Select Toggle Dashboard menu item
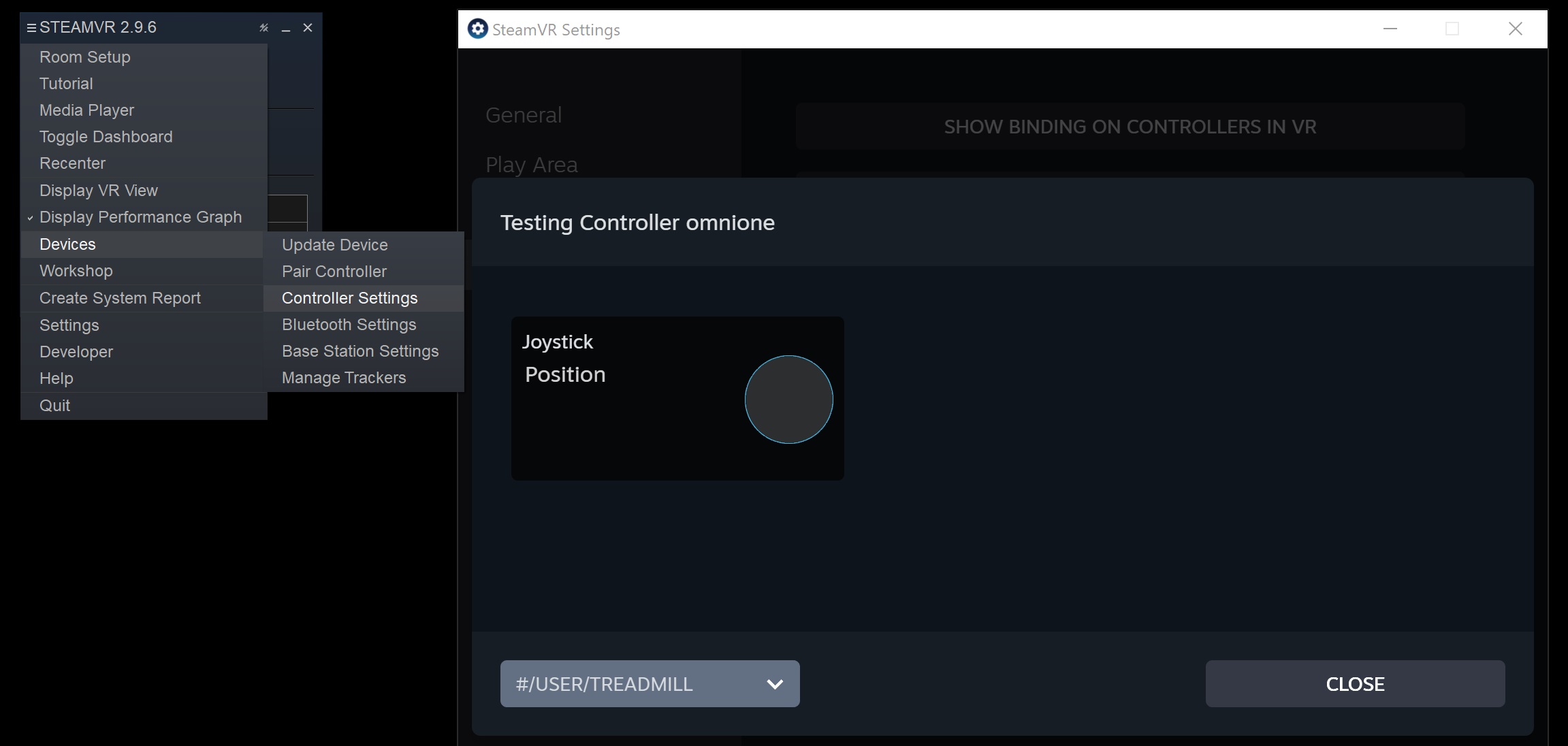The image size is (1568, 746). click(x=144, y=137)
